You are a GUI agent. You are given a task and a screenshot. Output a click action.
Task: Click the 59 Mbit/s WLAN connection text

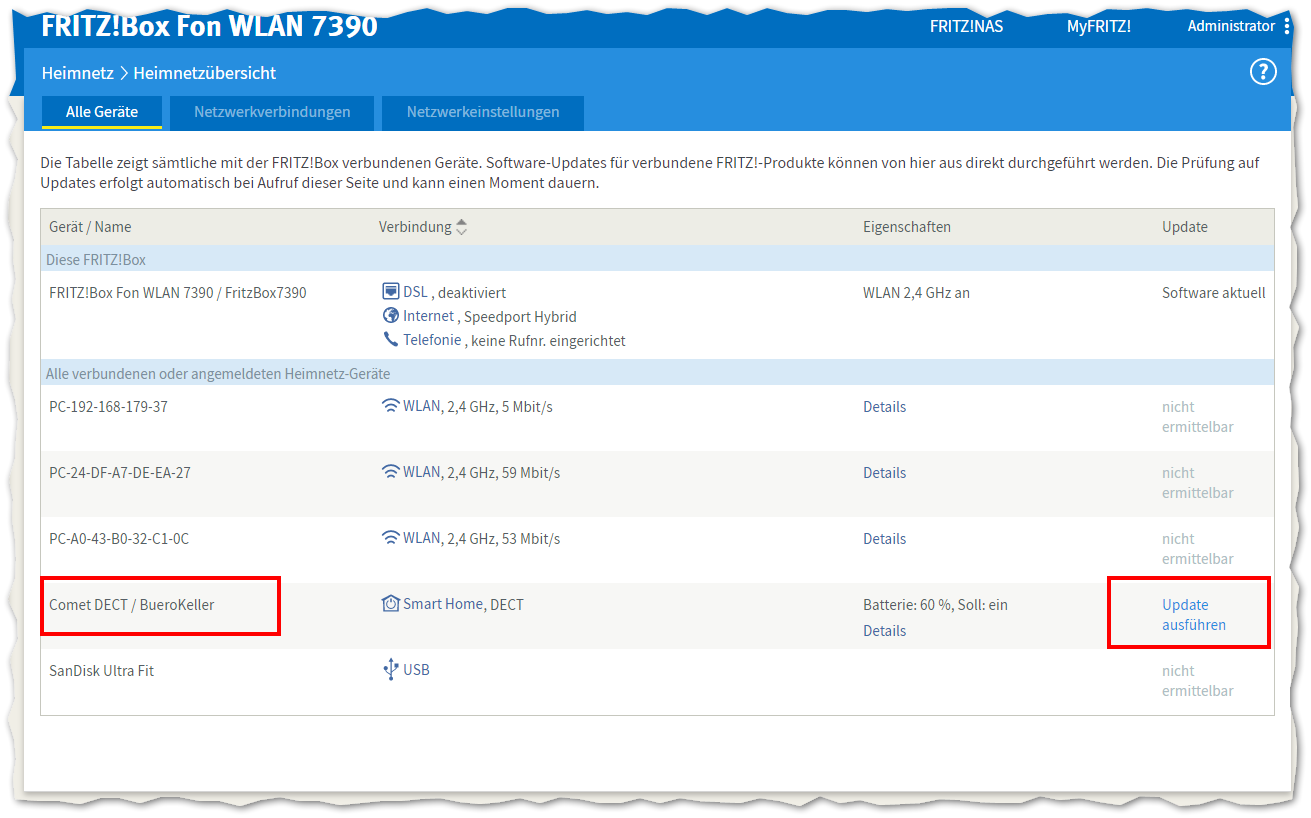click(482, 472)
